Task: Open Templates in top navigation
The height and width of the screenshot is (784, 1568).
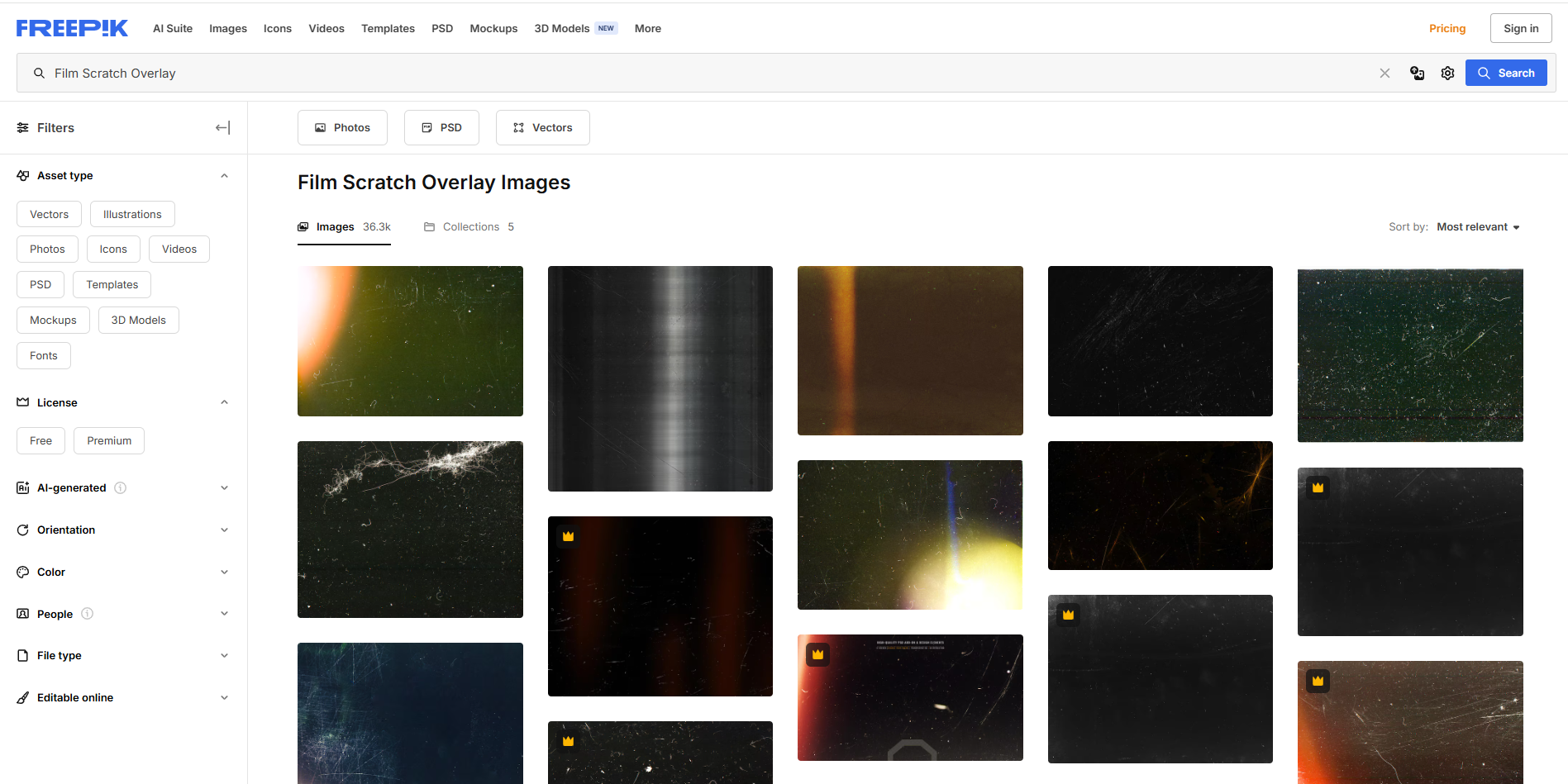Action: point(388,29)
